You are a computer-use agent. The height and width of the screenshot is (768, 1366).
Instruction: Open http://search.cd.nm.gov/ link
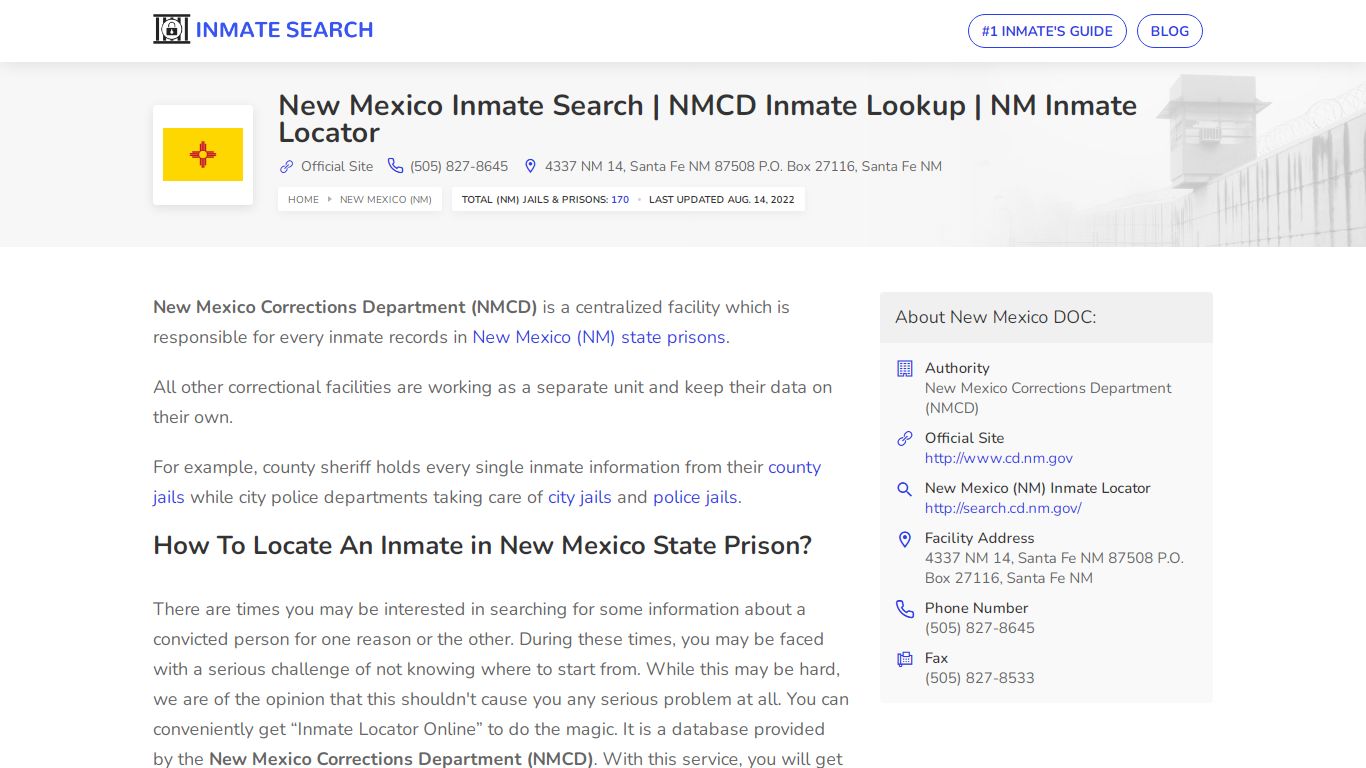point(1003,508)
